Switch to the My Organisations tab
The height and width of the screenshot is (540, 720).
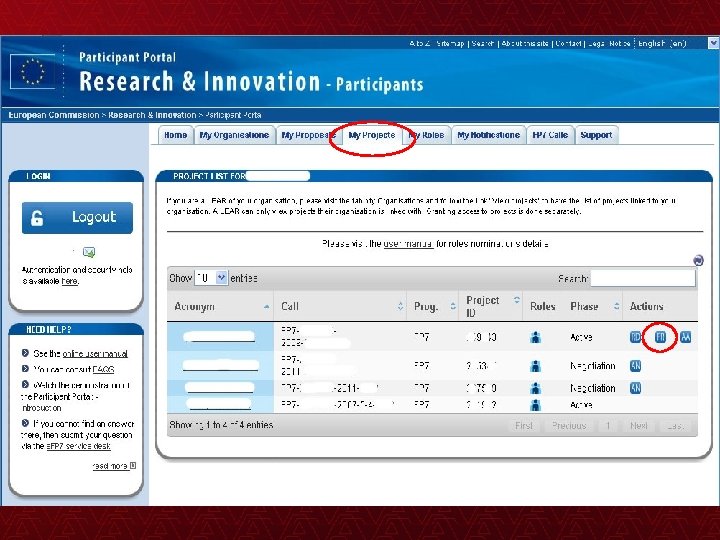click(234, 135)
